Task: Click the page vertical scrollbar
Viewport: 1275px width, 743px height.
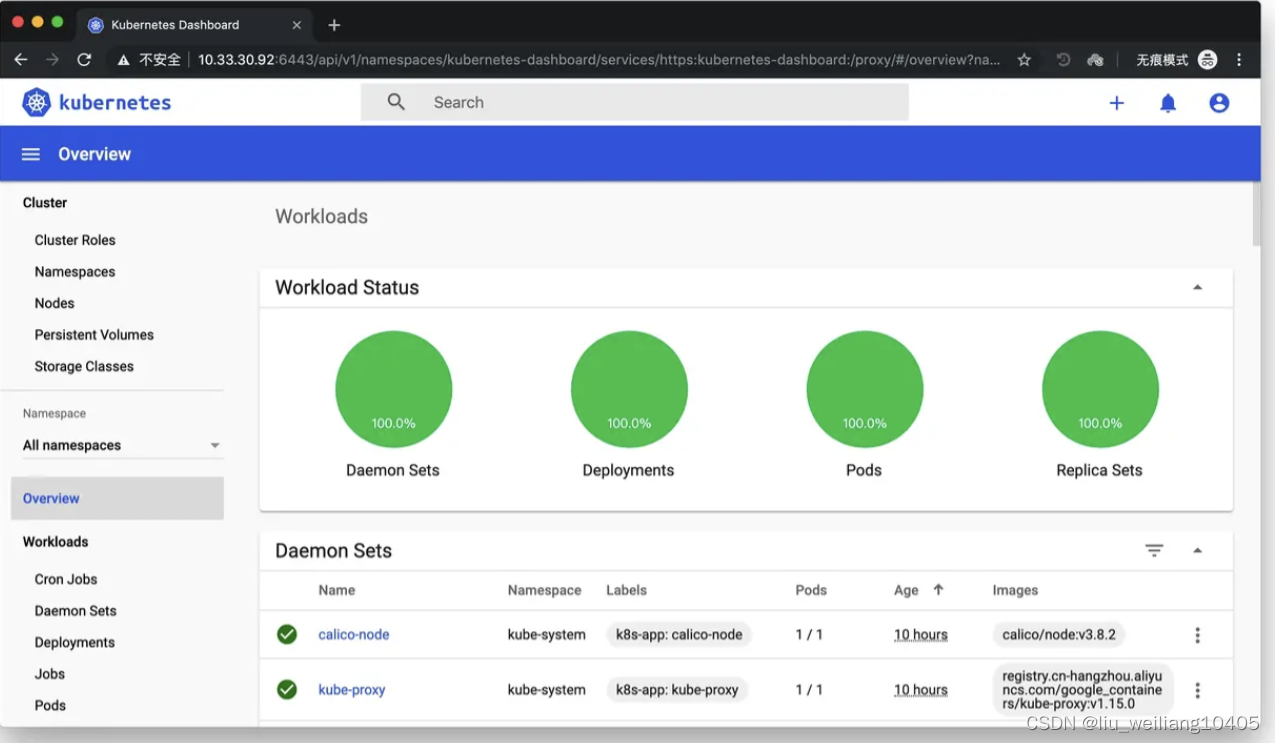Action: click(1256, 214)
